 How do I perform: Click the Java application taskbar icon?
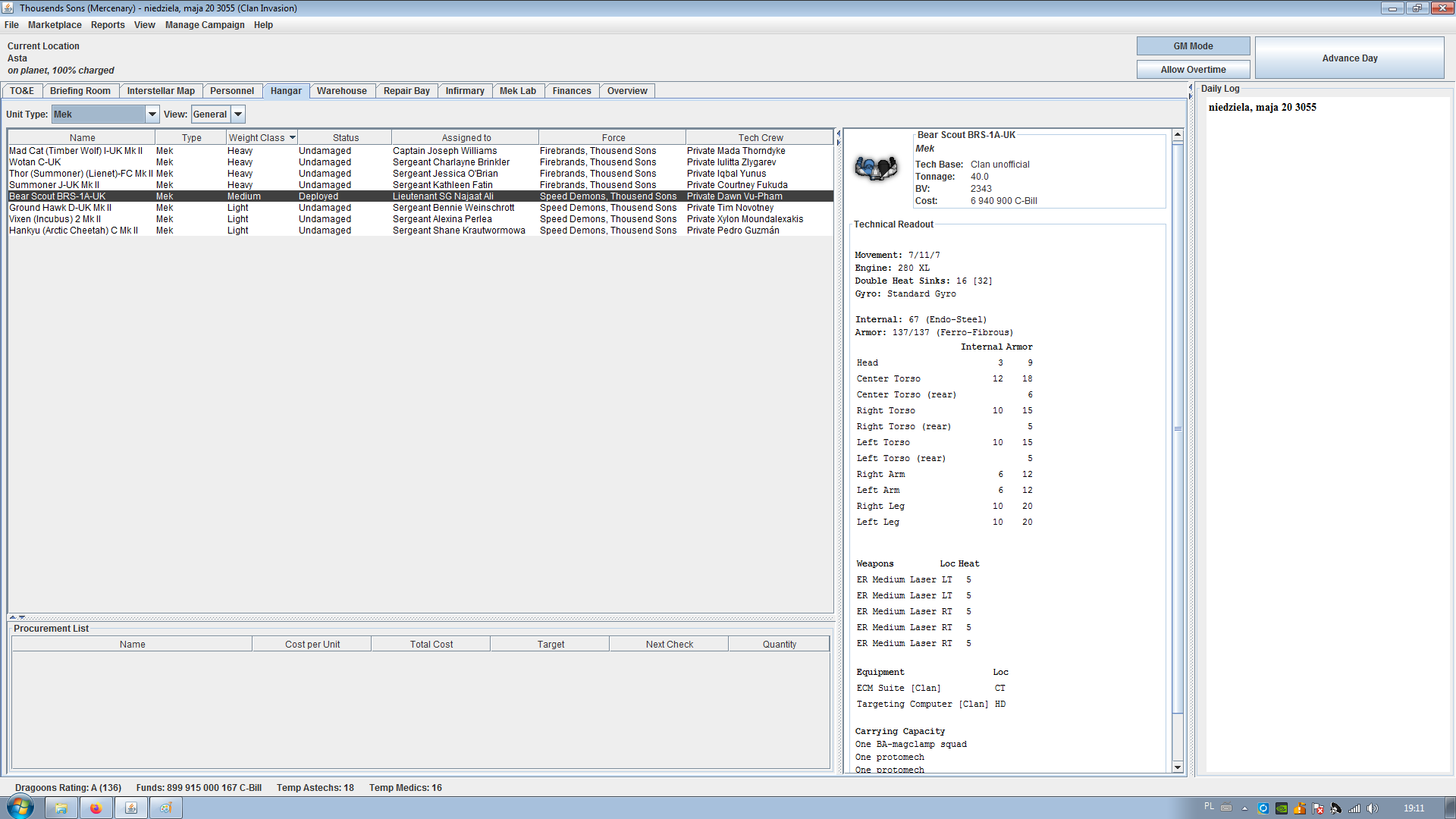coord(130,808)
